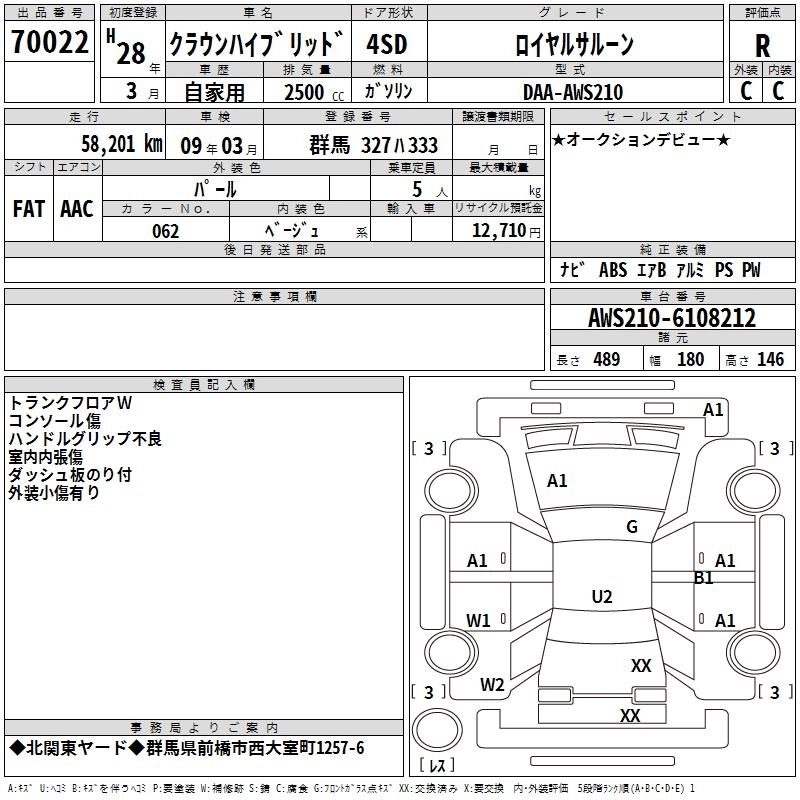Click the registration number 群馬 327 ハ 333

(x=373, y=145)
